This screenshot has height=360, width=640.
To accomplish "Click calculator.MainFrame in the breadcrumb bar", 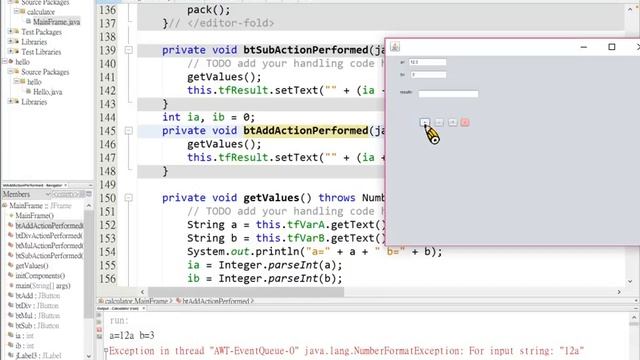I will [136, 301].
